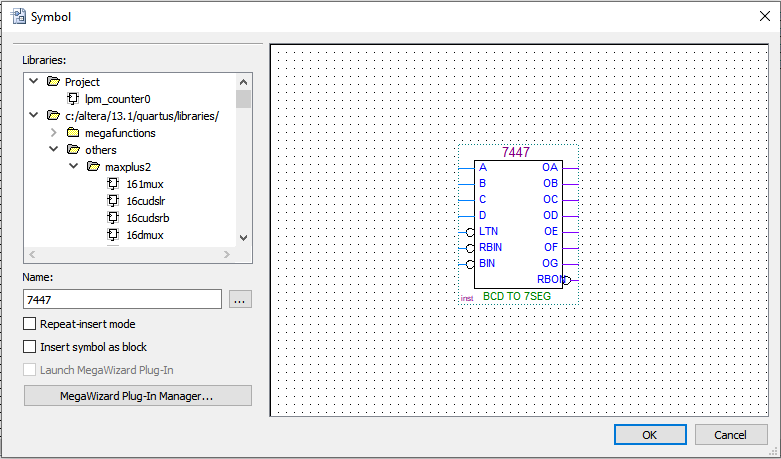Click the megafunctions folder icon
The height and width of the screenshot is (459, 781).
73,133
